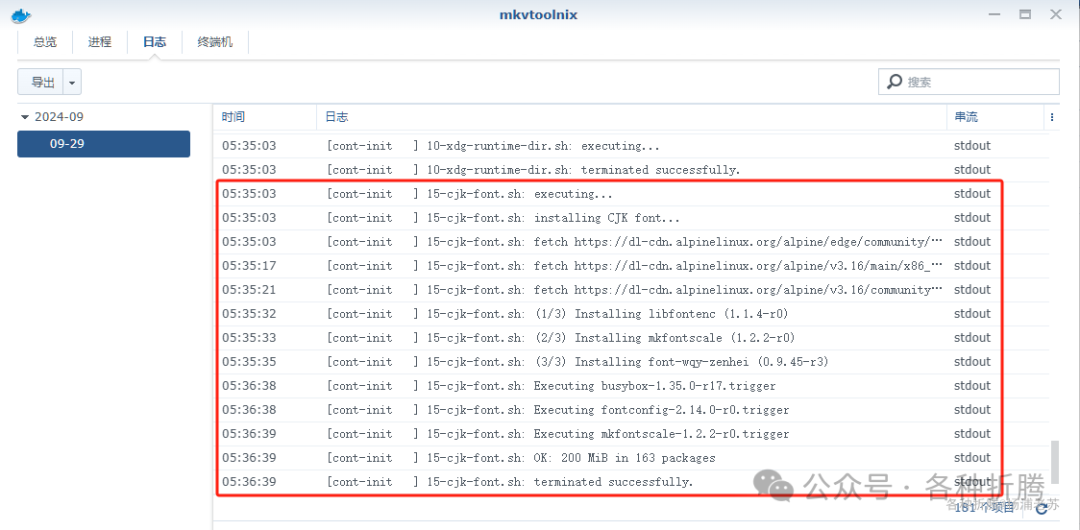Select row 10-xdg-runtime-dir.sh: terminated successfully.
Screen dimensions: 1080x530
[631, 170]
